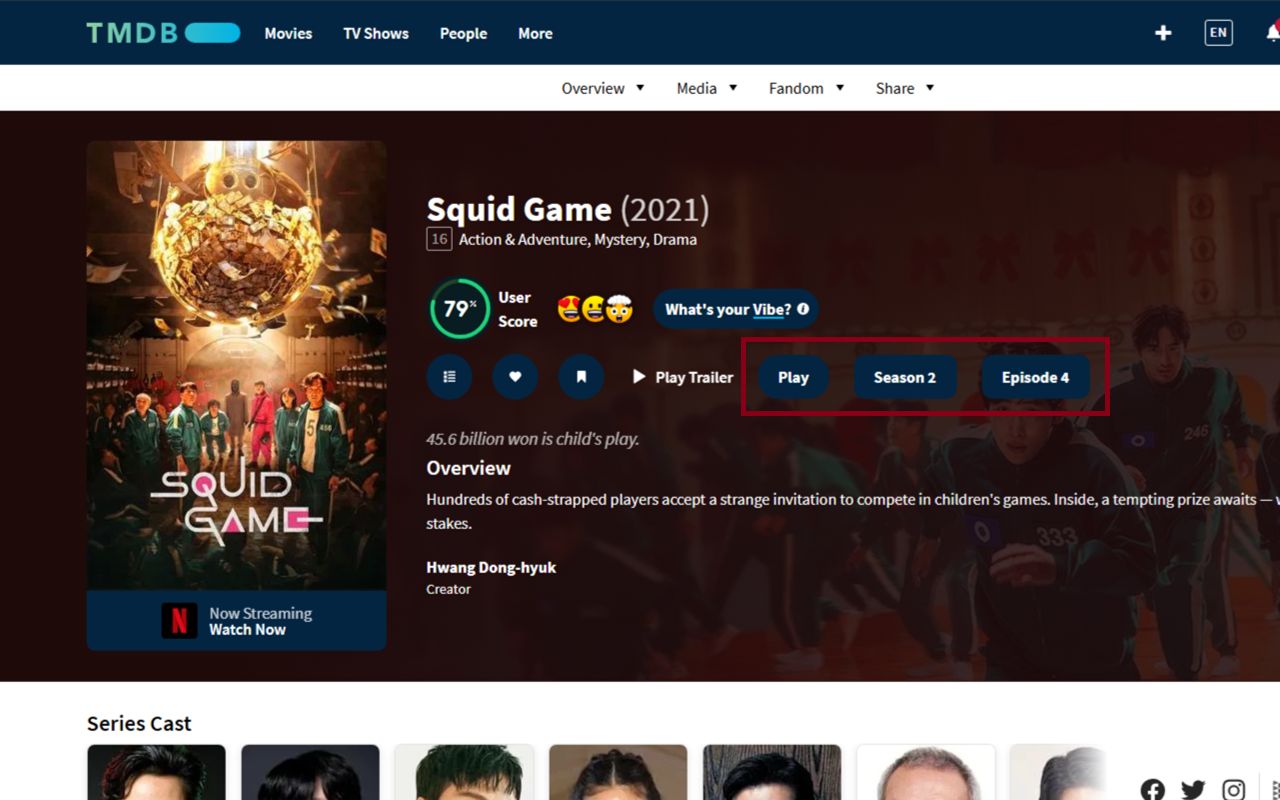Screen dimensions: 1280x800
Task: Expand the Overview dropdown menu
Action: [603, 88]
